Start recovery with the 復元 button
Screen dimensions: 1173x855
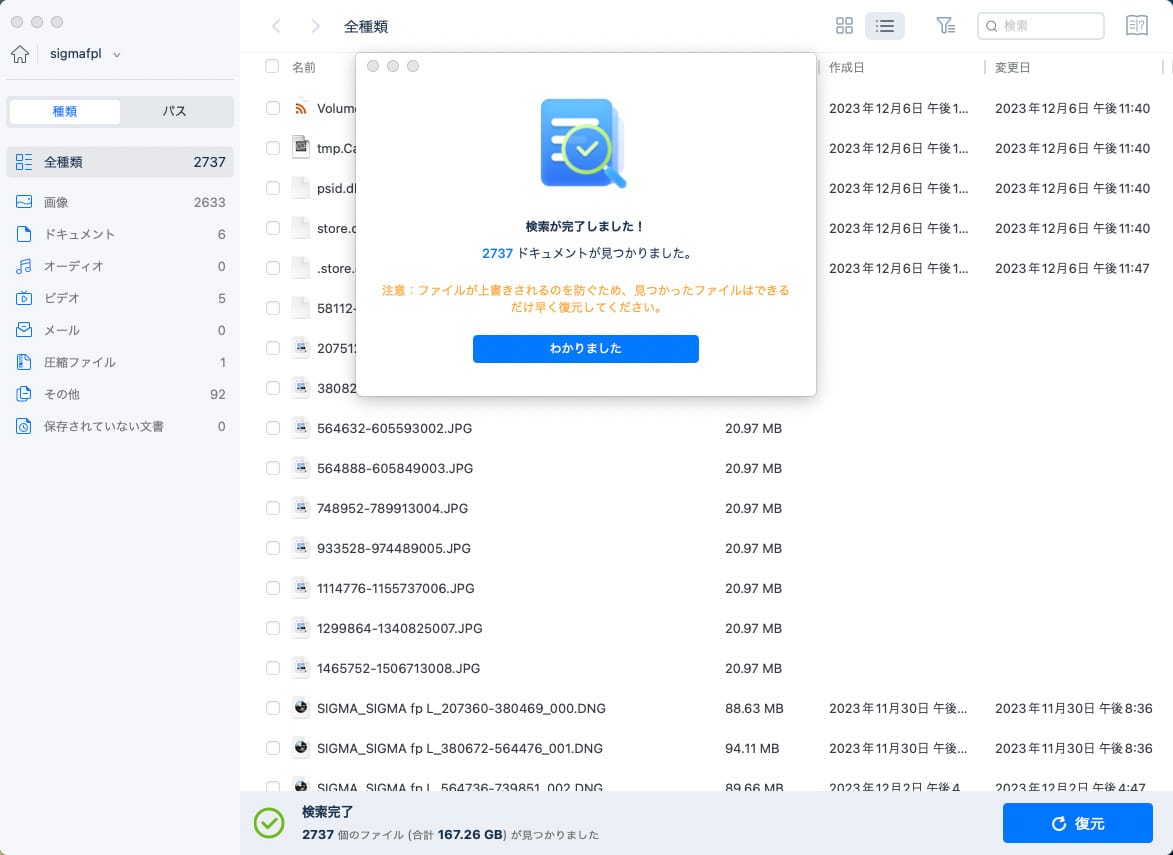pos(1078,823)
